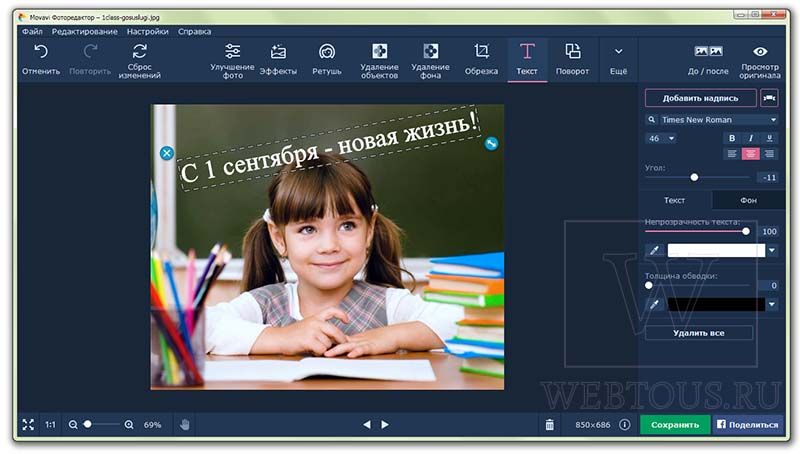Click the green Сохранить button
This screenshot has width=800, height=454.
coord(675,424)
